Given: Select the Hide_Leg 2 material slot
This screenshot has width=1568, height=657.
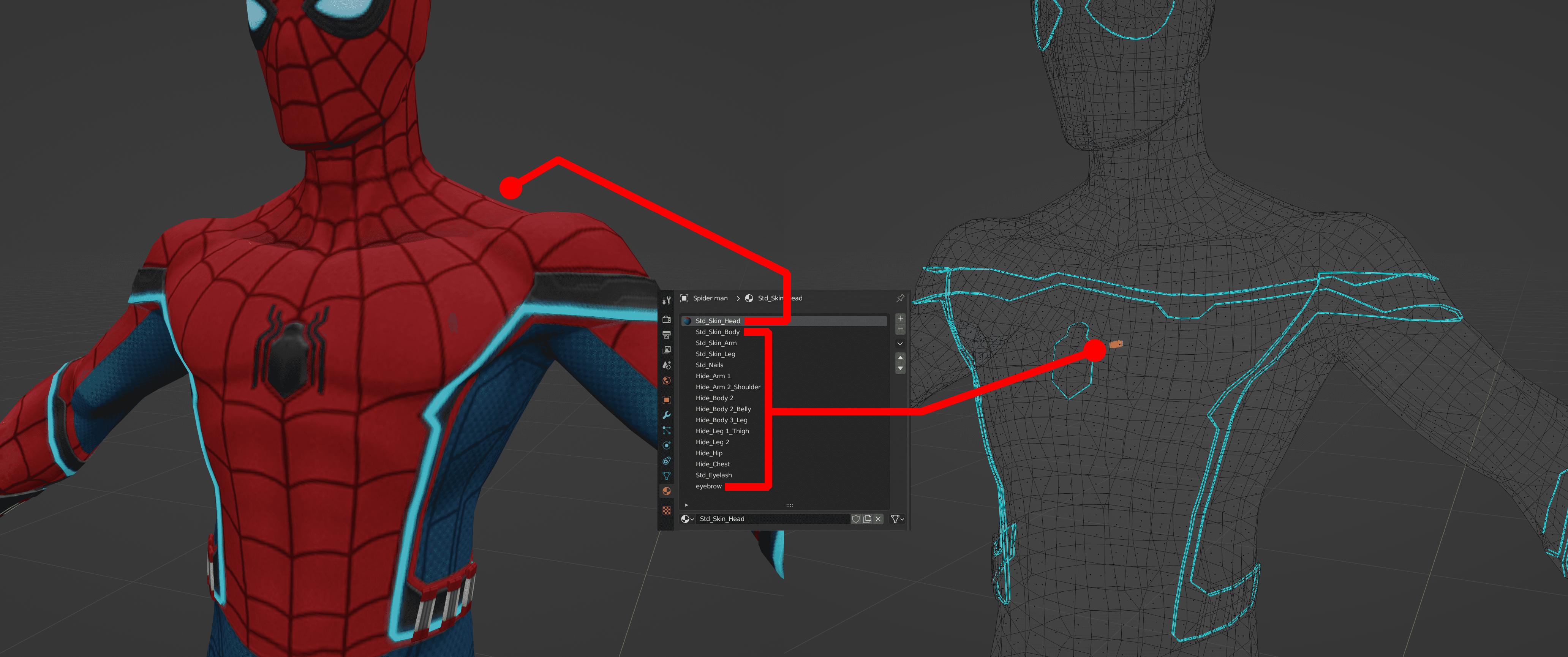Looking at the screenshot, I should (784, 442).
